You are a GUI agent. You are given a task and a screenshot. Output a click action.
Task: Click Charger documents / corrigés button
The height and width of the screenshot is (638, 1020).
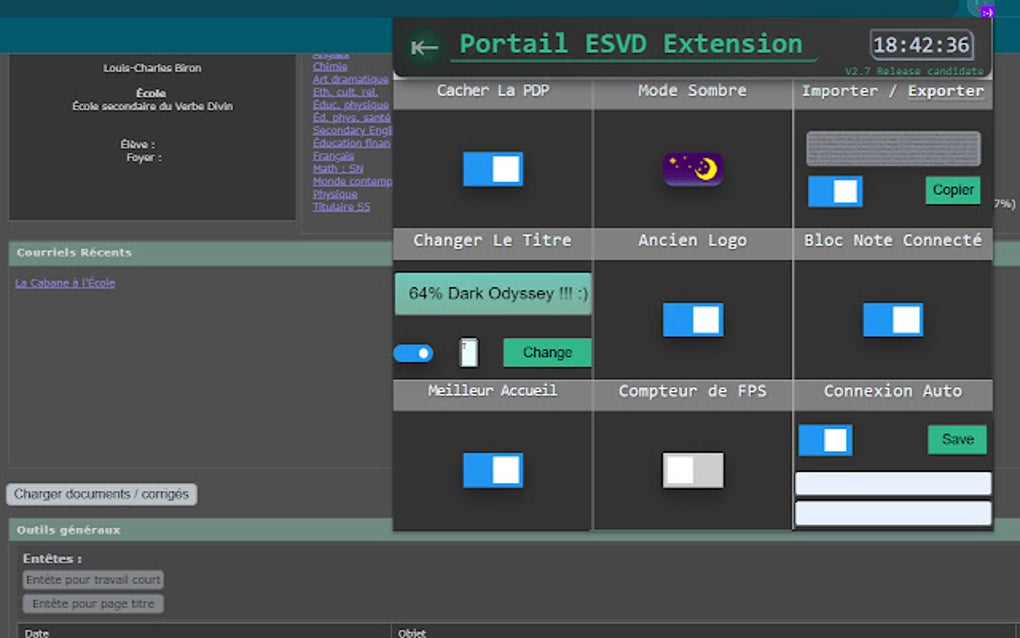pos(101,494)
